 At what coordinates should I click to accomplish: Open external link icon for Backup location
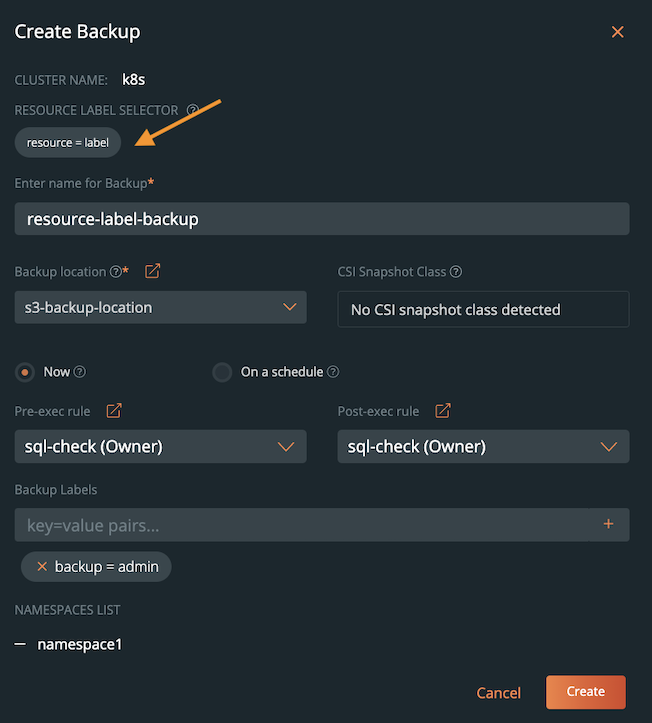pos(152,271)
